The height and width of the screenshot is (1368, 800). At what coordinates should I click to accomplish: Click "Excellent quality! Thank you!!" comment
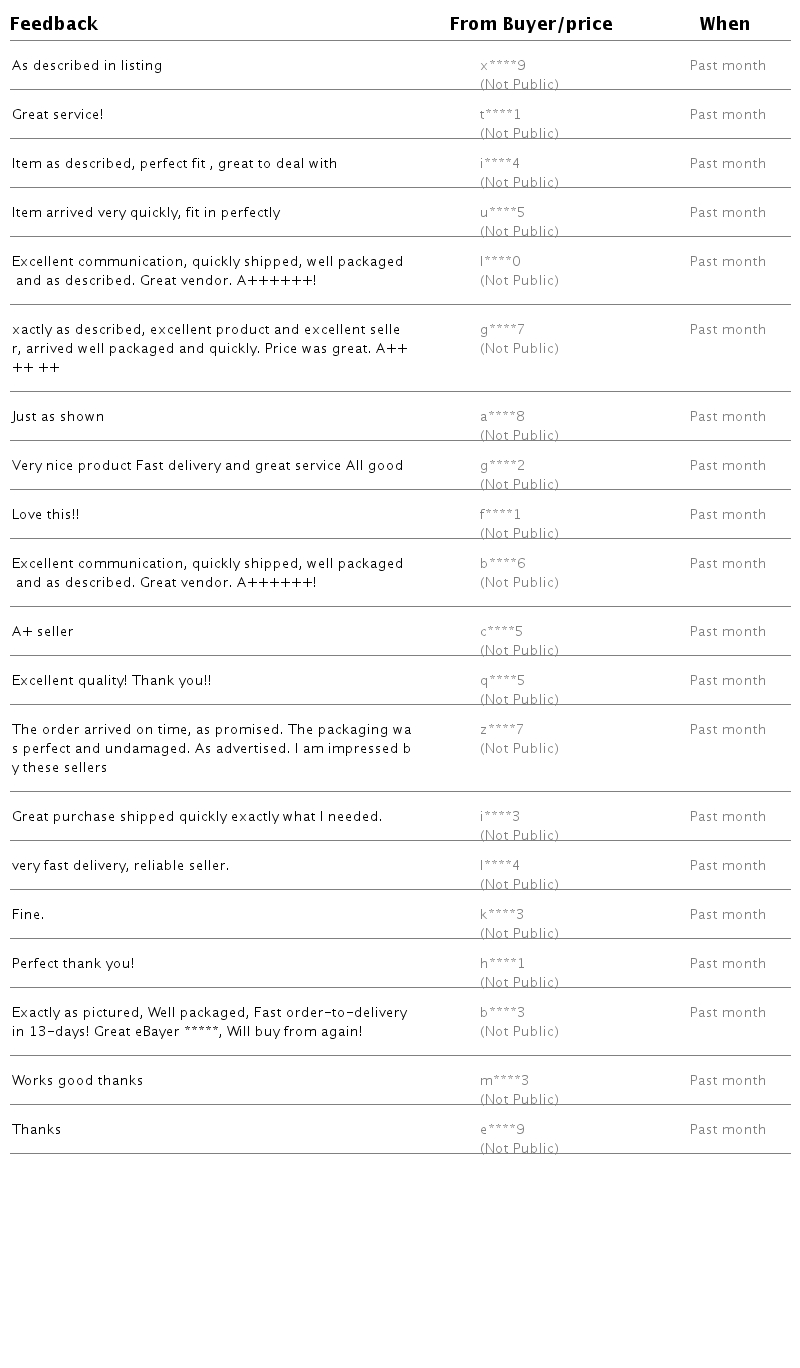point(112,681)
